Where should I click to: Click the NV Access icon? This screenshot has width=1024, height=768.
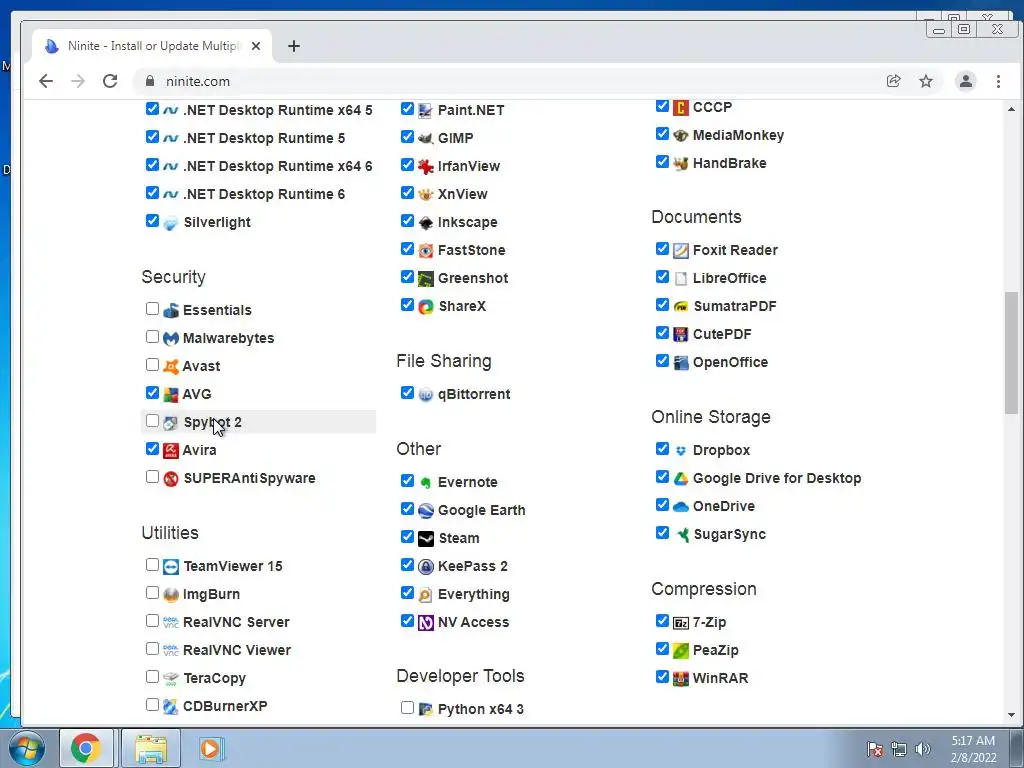[426, 623]
